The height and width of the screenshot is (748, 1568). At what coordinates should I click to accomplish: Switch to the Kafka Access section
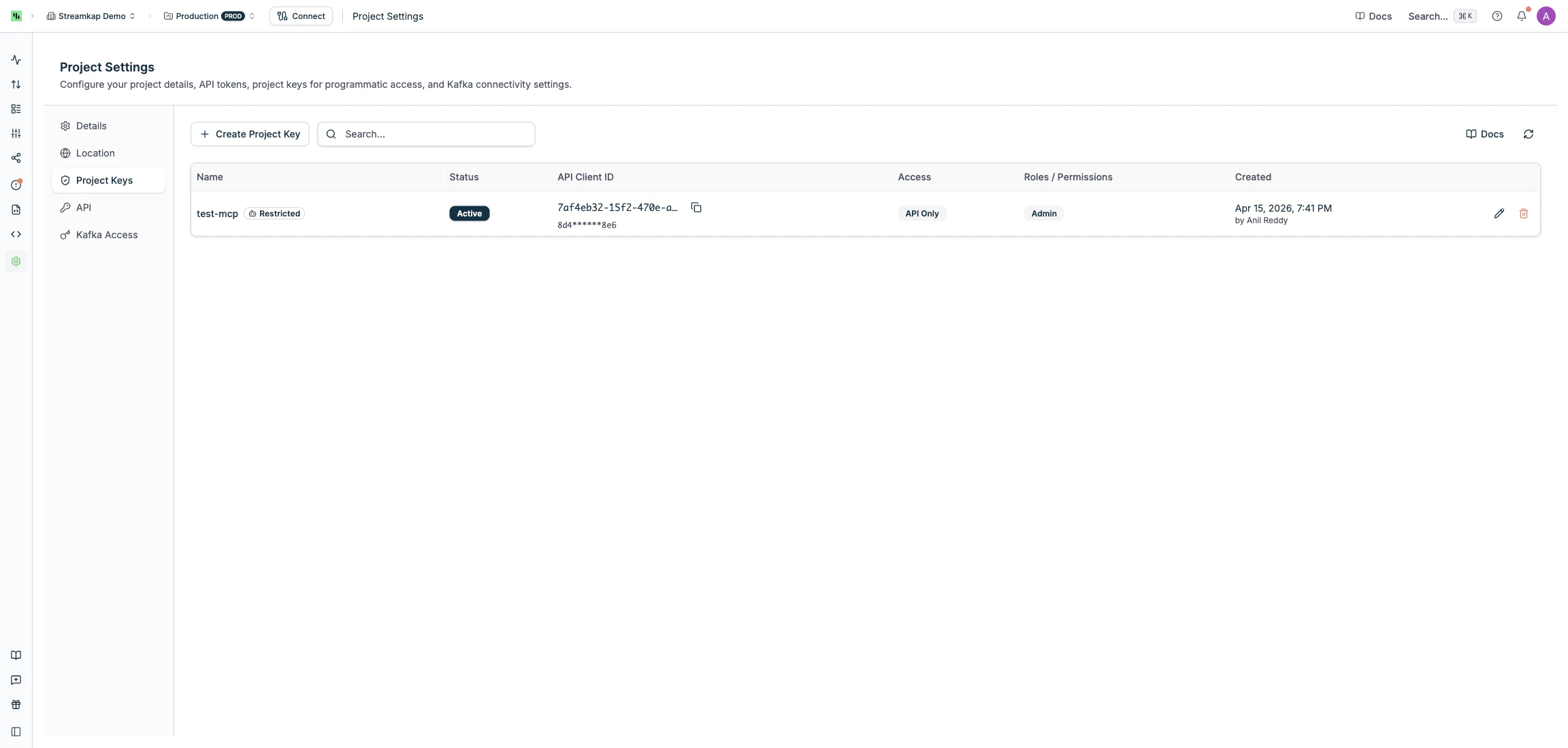click(x=106, y=234)
